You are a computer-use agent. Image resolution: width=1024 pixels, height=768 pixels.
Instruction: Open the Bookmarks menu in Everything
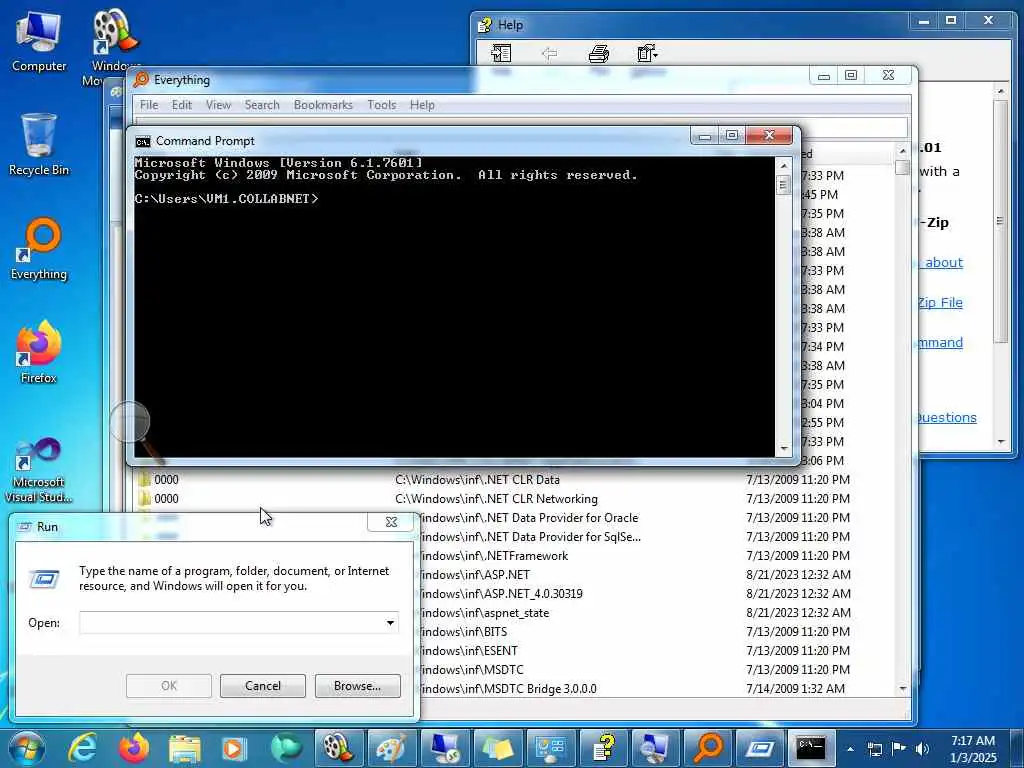[323, 104]
